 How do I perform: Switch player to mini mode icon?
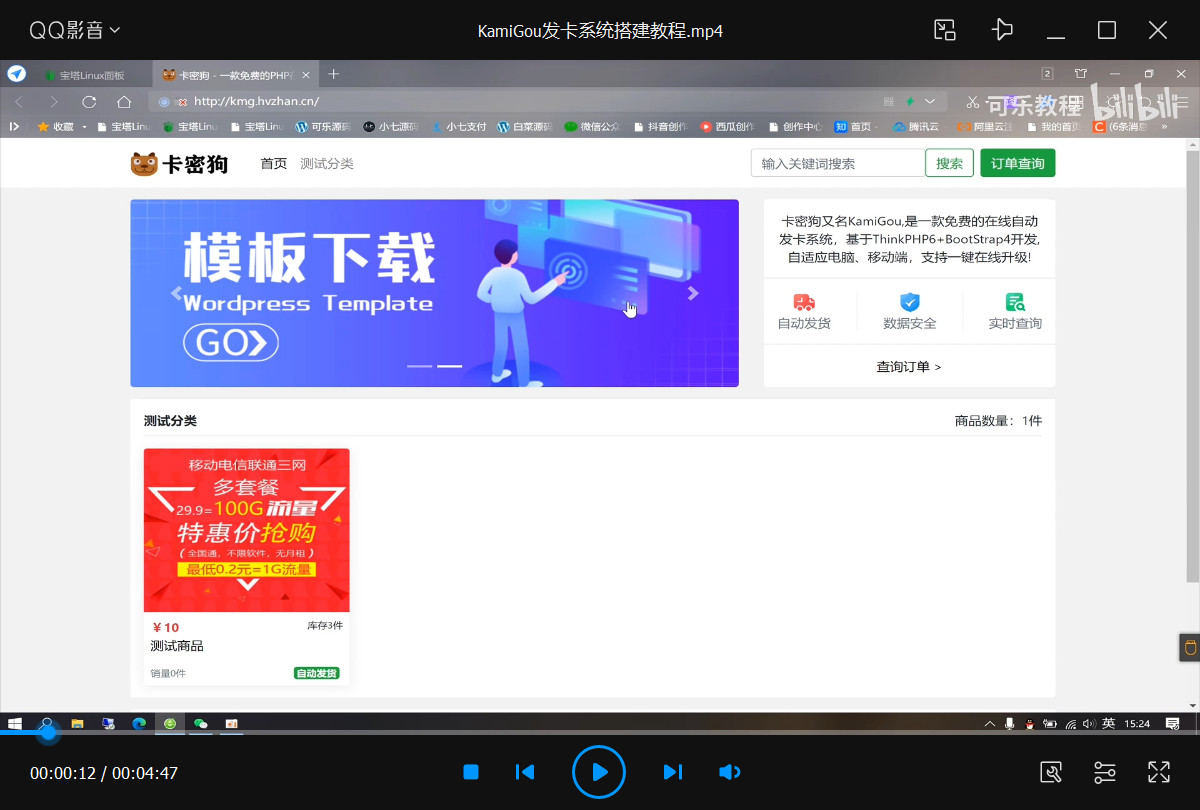(x=945, y=30)
